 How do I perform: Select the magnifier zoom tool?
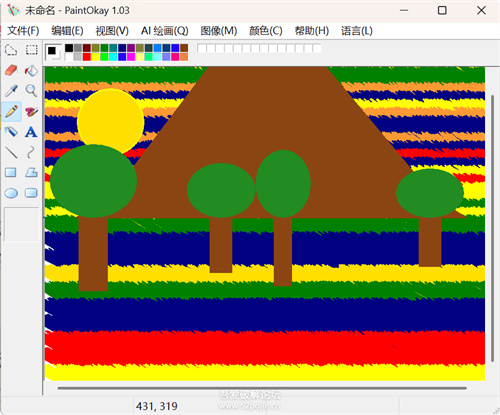click(32, 91)
